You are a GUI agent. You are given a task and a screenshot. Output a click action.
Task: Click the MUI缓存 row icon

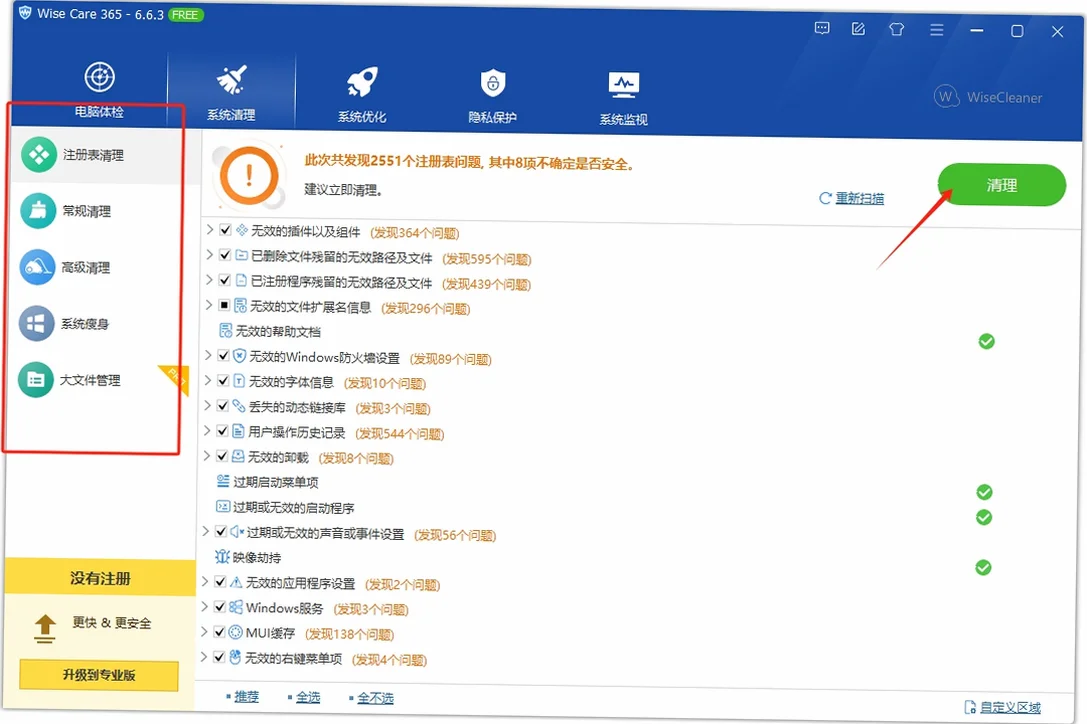point(236,632)
